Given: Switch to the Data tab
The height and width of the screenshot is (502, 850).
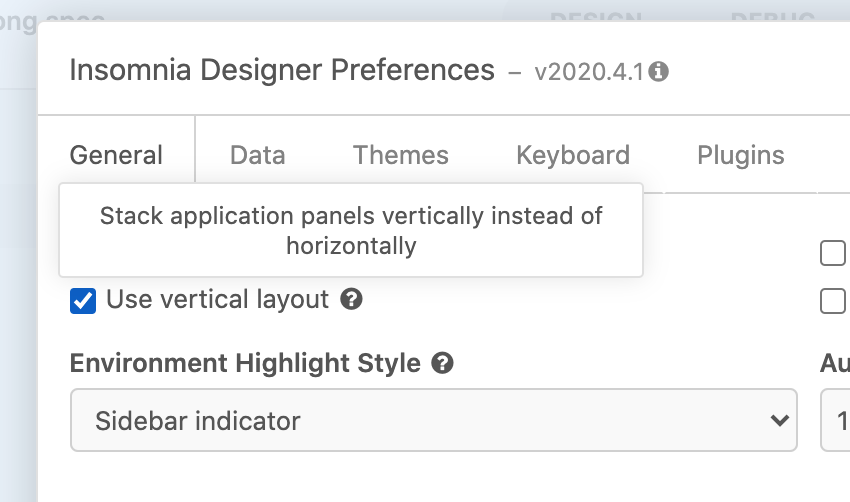Looking at the screenshot, I should 257,155.
